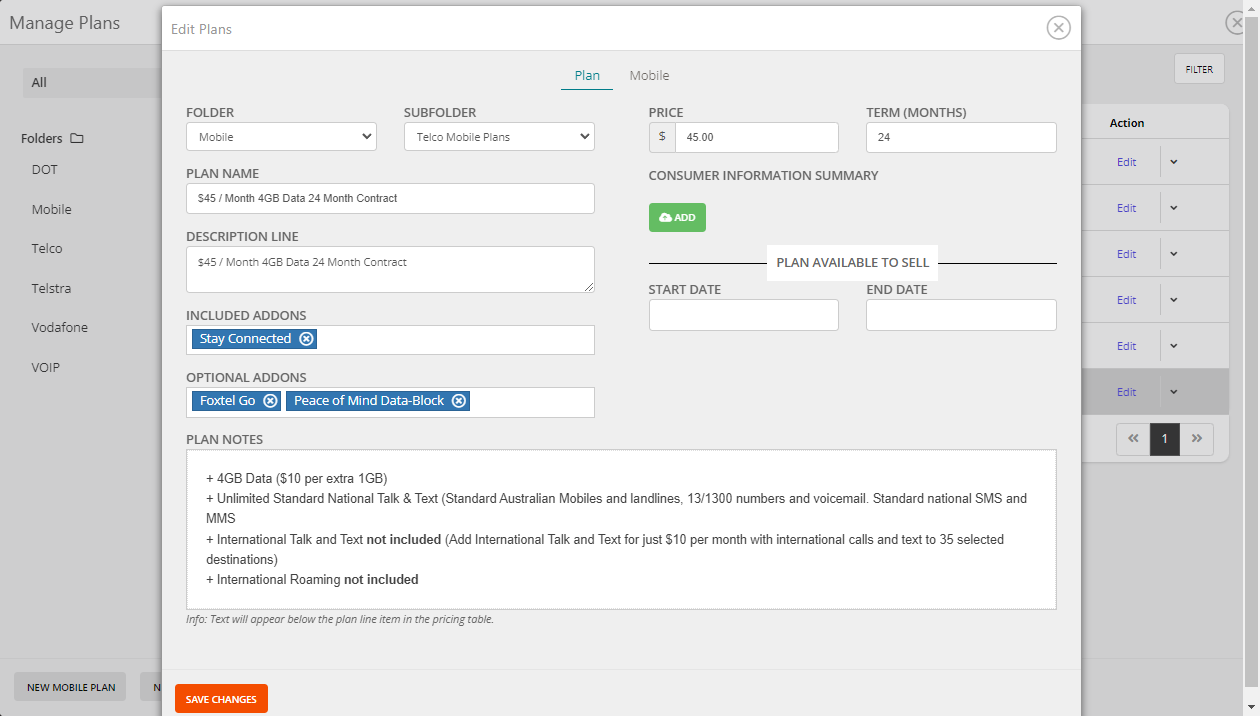
Task: Open the Folder dropdown
Action: tap(281, 137)
